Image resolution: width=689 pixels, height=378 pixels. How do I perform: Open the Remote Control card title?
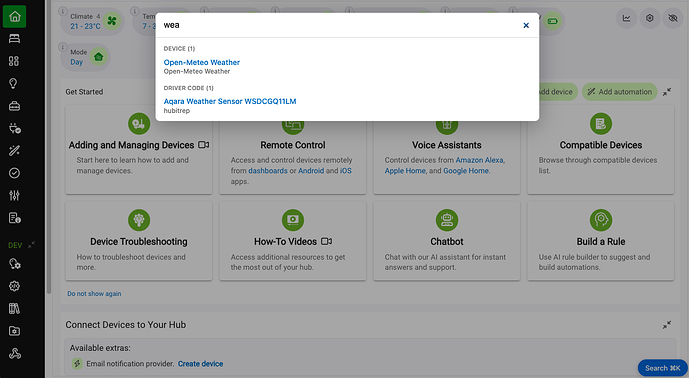pos(293,145)
